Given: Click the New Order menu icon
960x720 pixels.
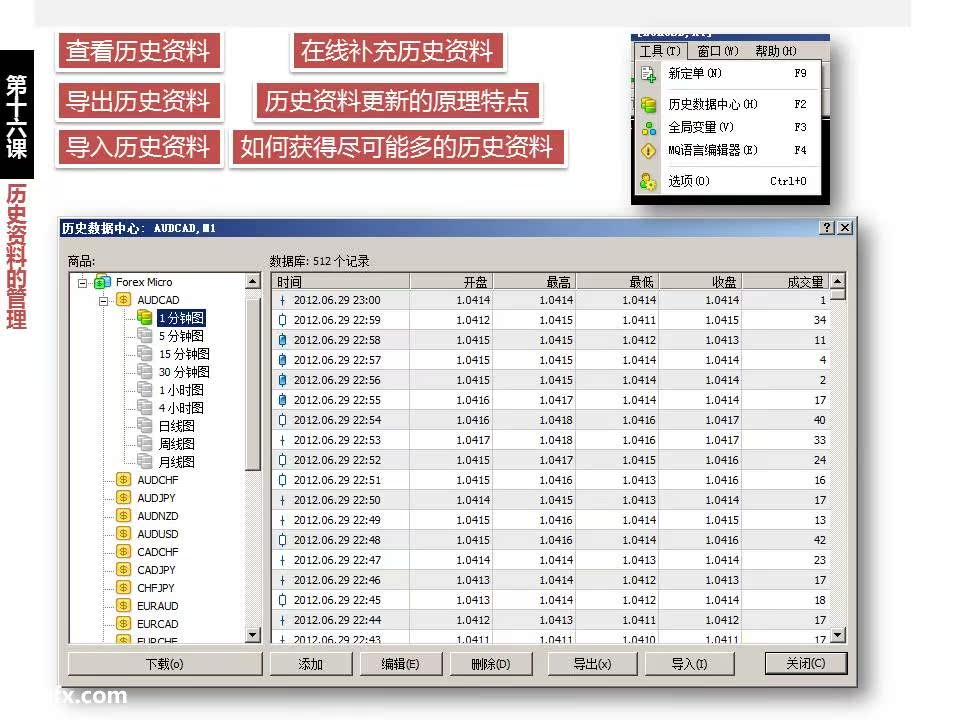Looking at the screenshot, I should [648, 74].
